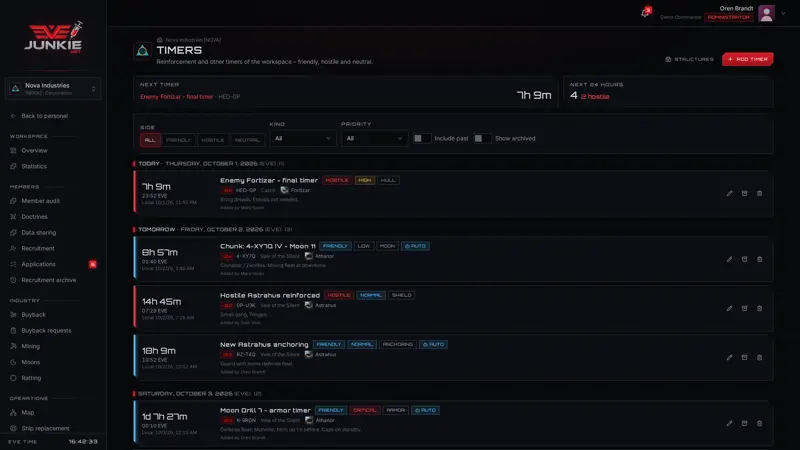The image size is (800, 450).
Task: Click the Moon Drill 7 - armor timer title
Action: (265, 410)
